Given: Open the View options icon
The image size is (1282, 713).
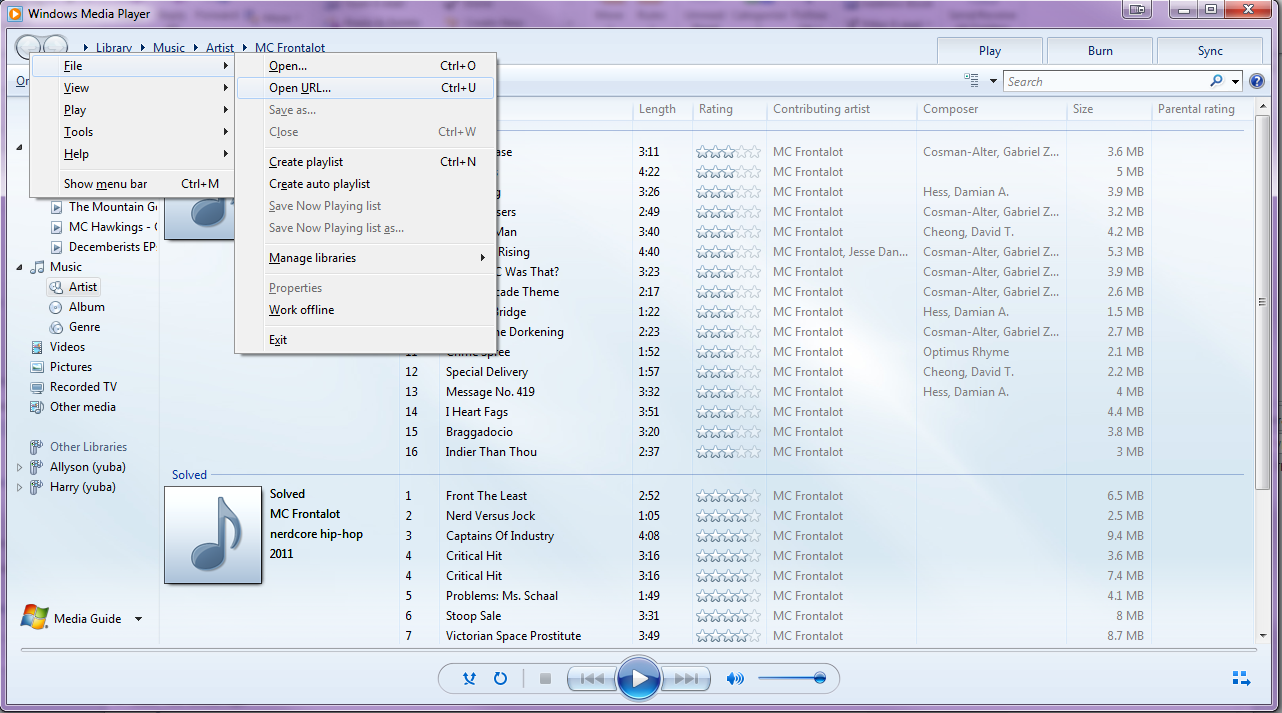Looking at the screenshot, I should click(972, 81).
